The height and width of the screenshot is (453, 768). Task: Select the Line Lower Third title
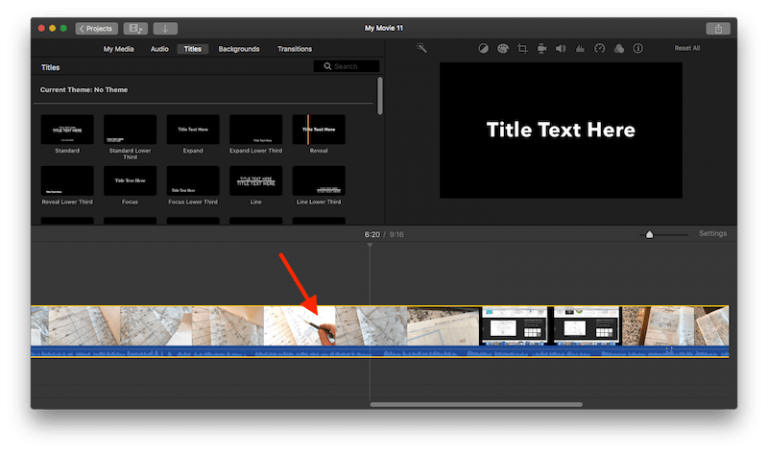(x=319, y=180)
